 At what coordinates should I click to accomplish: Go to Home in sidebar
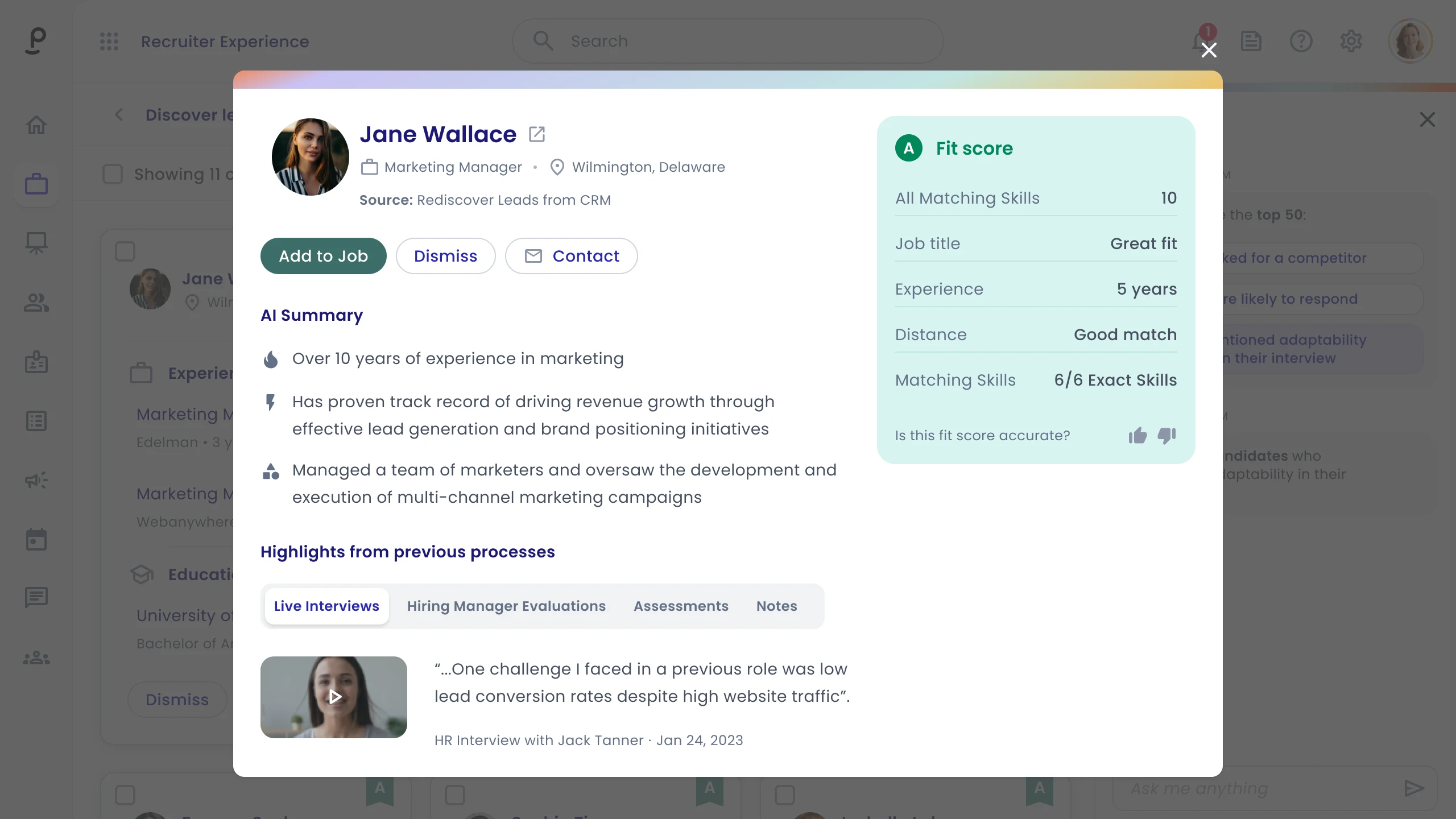(x=36, y=125)
